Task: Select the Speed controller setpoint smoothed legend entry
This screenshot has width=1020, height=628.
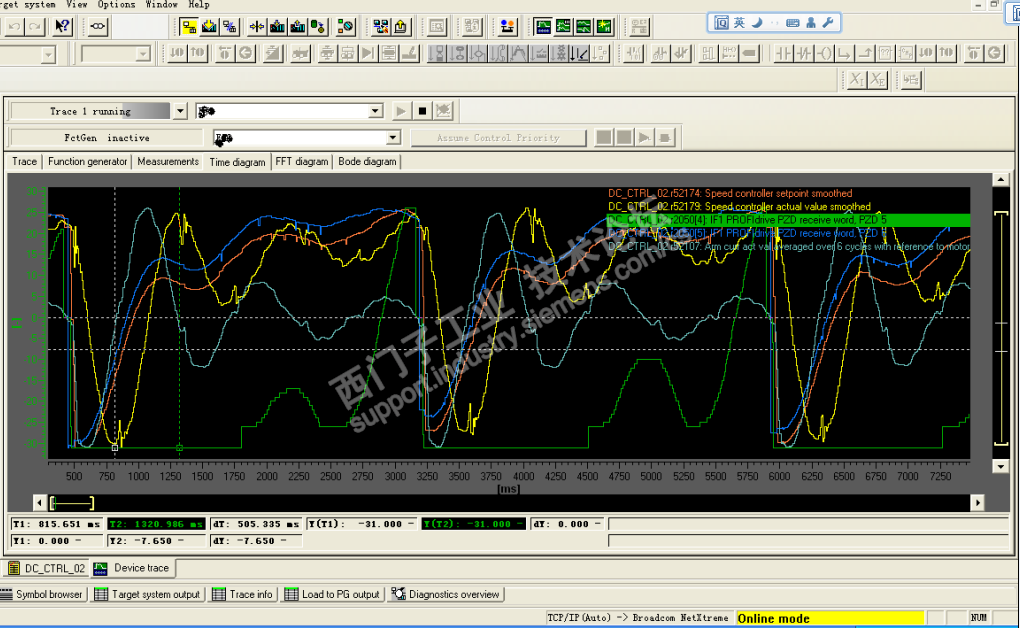Action: point(730,193)
